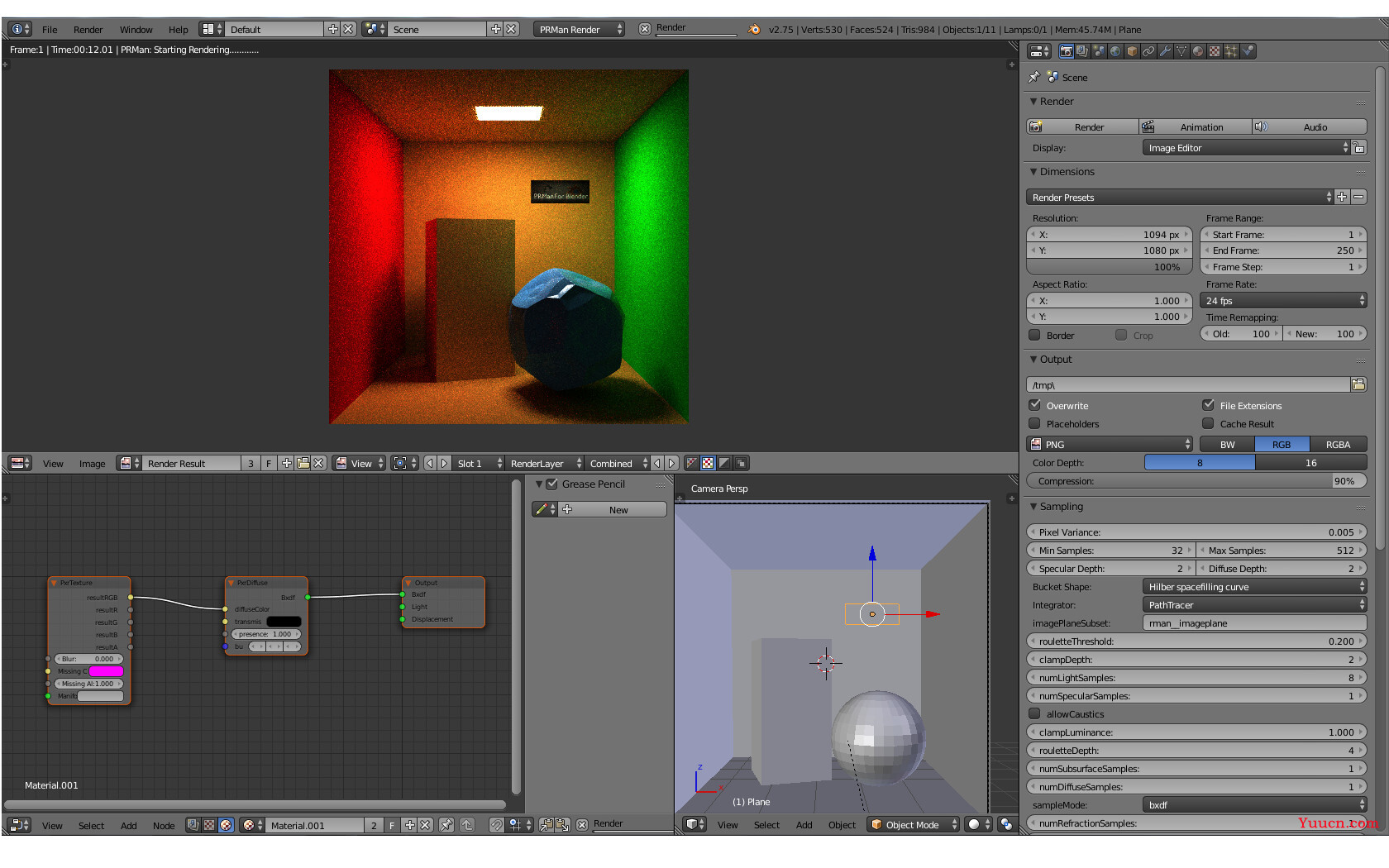The height and width of the screenshot is (868, 1389).
Task: Enable the Border checkbox
Action: coord(1034,335)
